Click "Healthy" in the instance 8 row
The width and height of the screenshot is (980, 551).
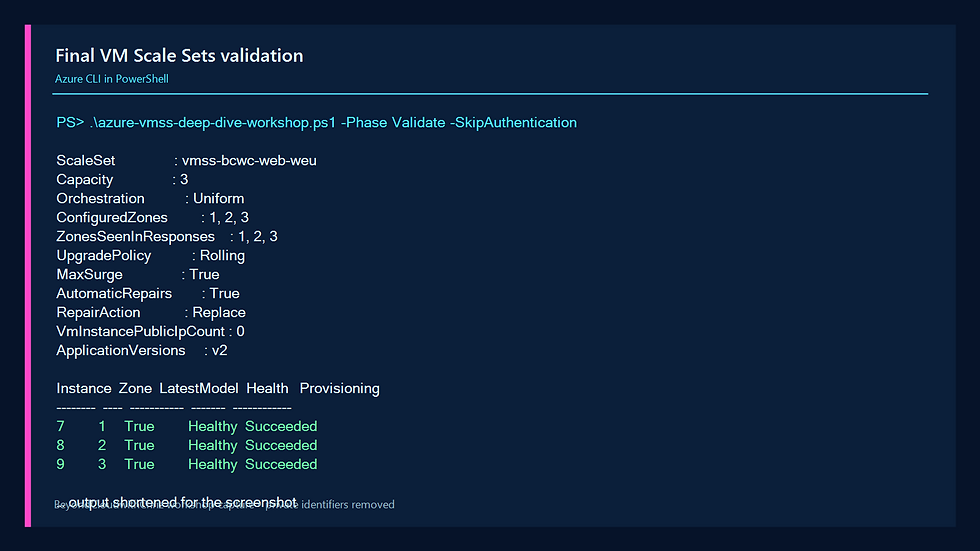tap(212, 445)
